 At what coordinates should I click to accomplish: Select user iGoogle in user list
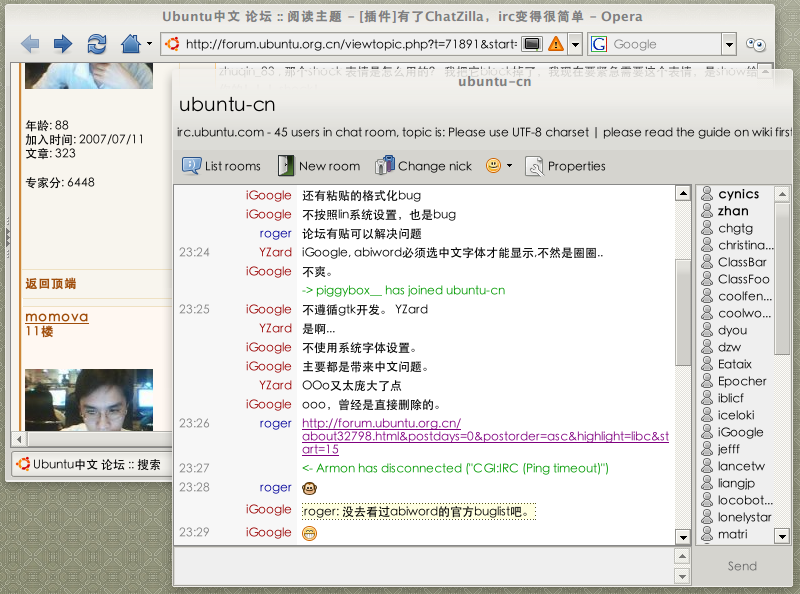737,432
